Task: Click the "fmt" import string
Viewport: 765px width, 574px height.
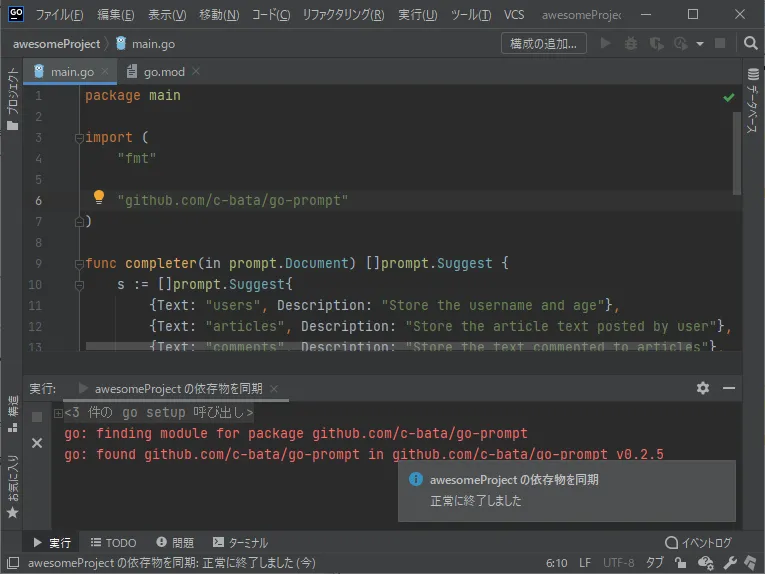Action: (137, 158)
